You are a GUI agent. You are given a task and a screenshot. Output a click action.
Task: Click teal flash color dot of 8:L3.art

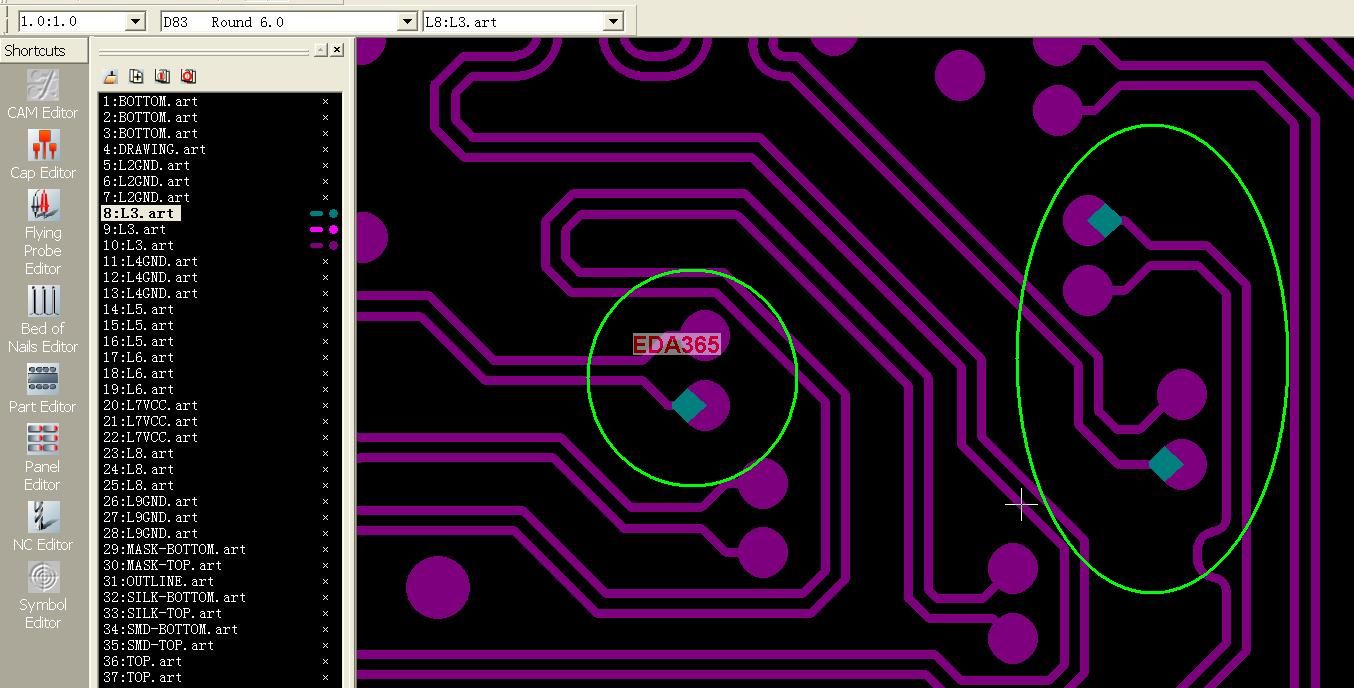[x=333, y=213]
